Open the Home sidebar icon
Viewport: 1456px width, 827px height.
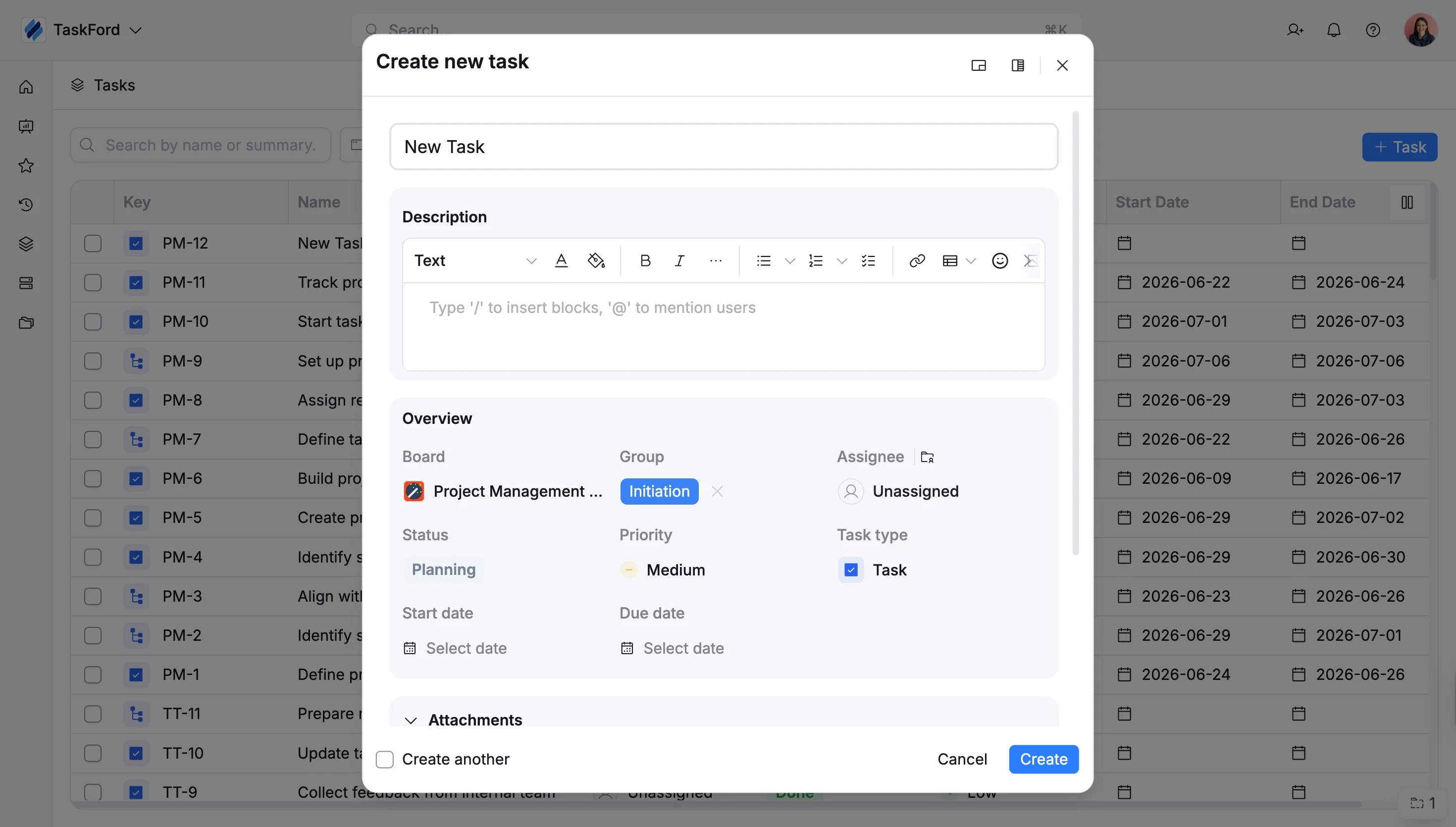[x=26, y=87]
